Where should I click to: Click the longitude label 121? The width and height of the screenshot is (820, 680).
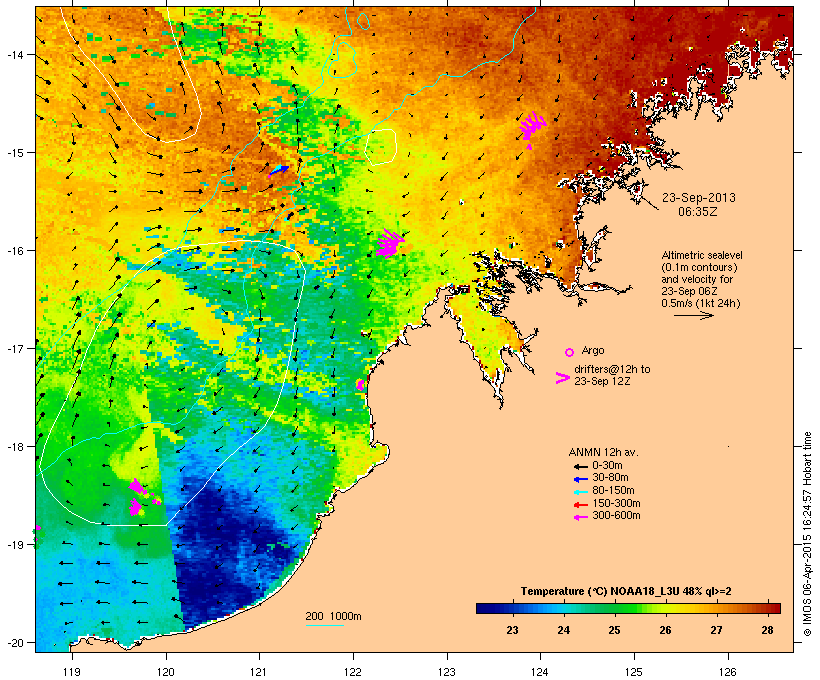[259, 672]
